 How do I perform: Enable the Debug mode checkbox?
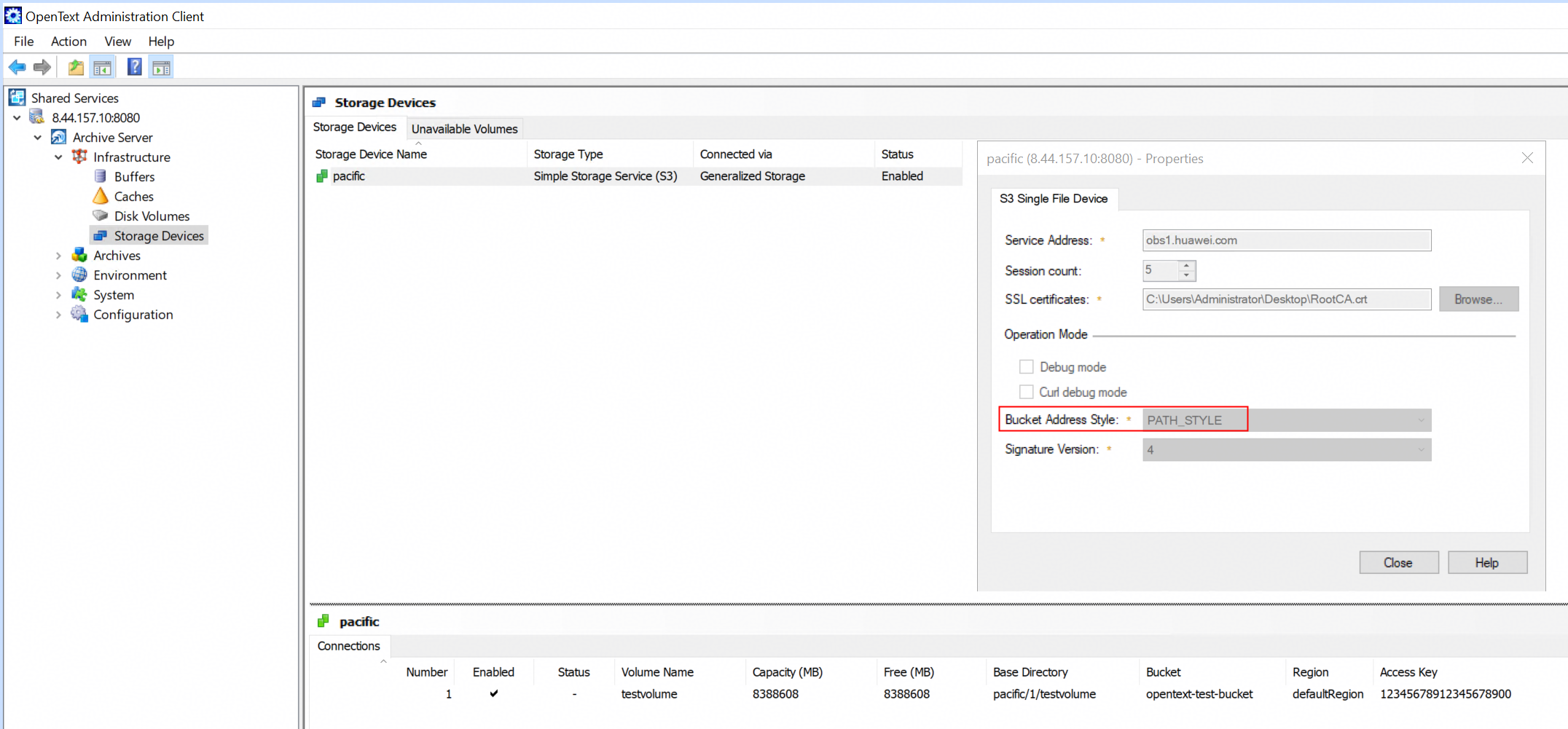coord(1026,366)
